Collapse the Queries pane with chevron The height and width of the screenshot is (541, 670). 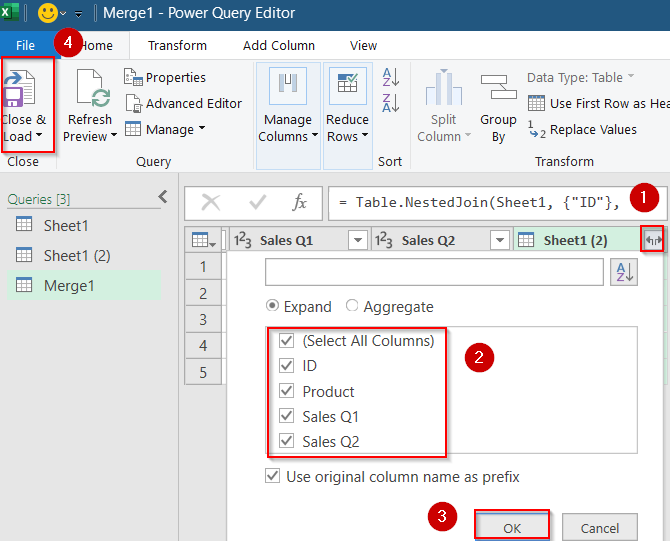(163, 197)
